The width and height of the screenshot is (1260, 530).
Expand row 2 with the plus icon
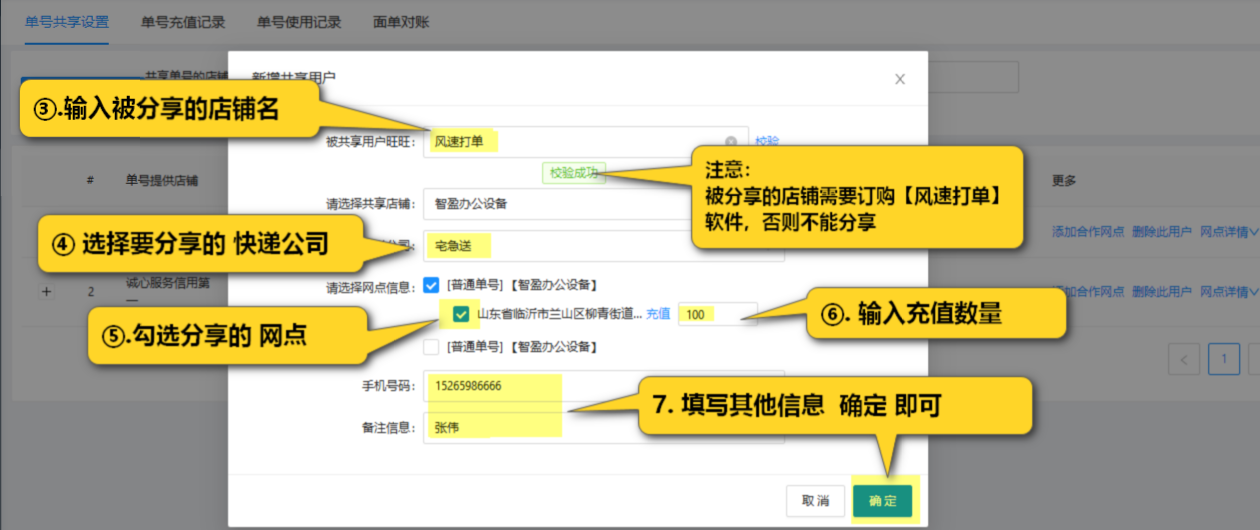[x=46, y=292]
